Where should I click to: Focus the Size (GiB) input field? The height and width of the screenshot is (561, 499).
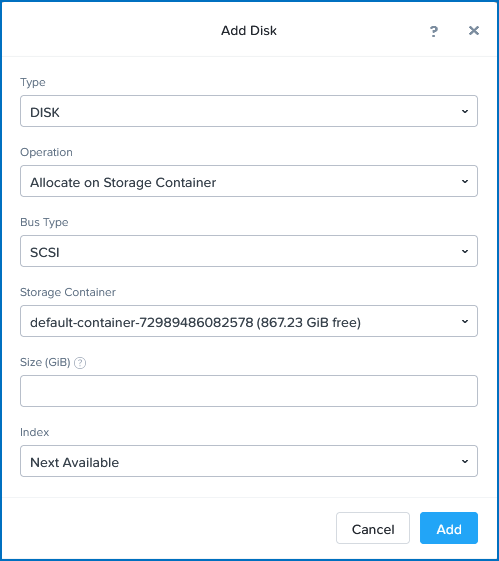pos(249,391)
